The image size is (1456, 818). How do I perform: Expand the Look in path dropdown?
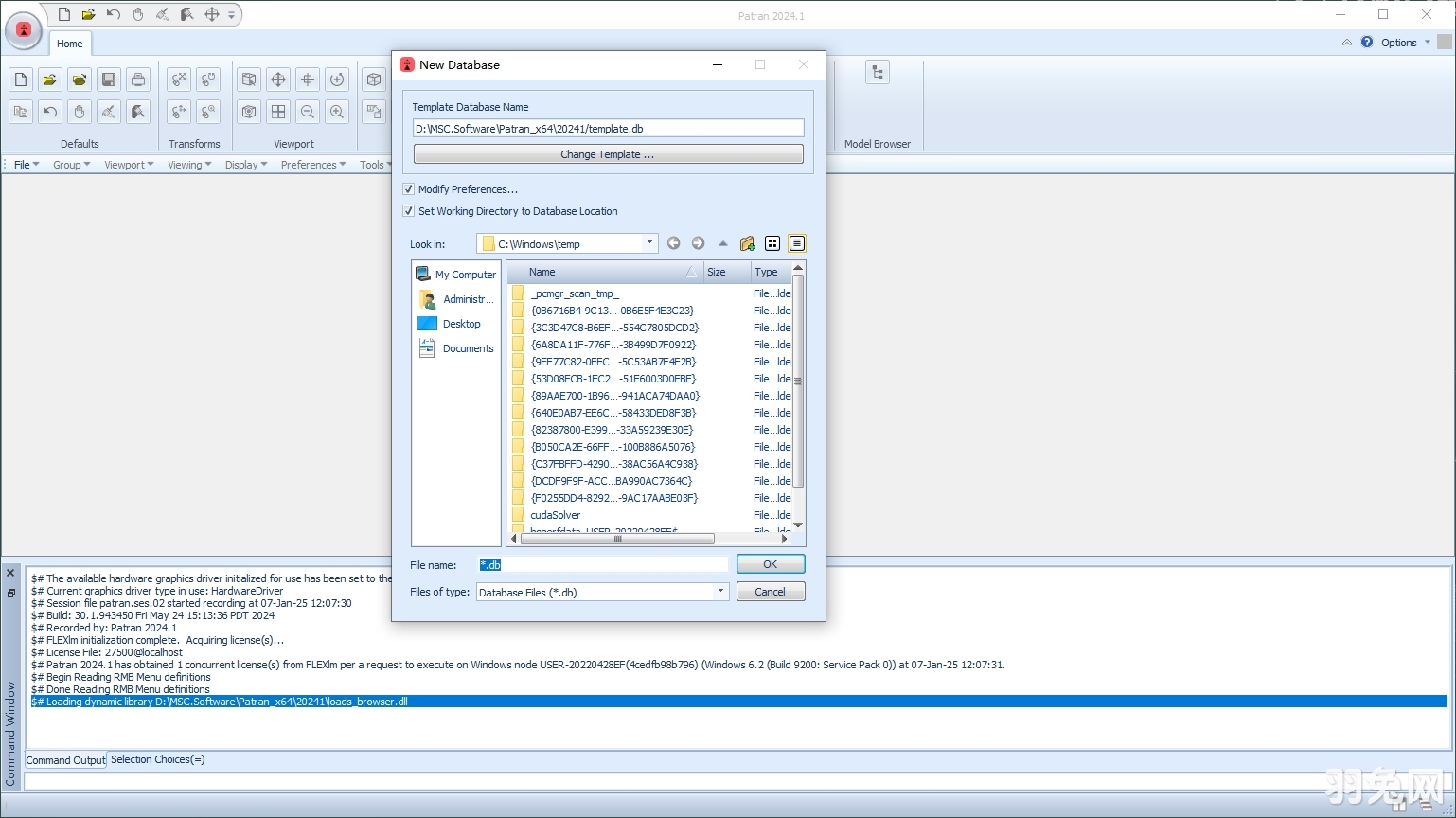point(649,243)
